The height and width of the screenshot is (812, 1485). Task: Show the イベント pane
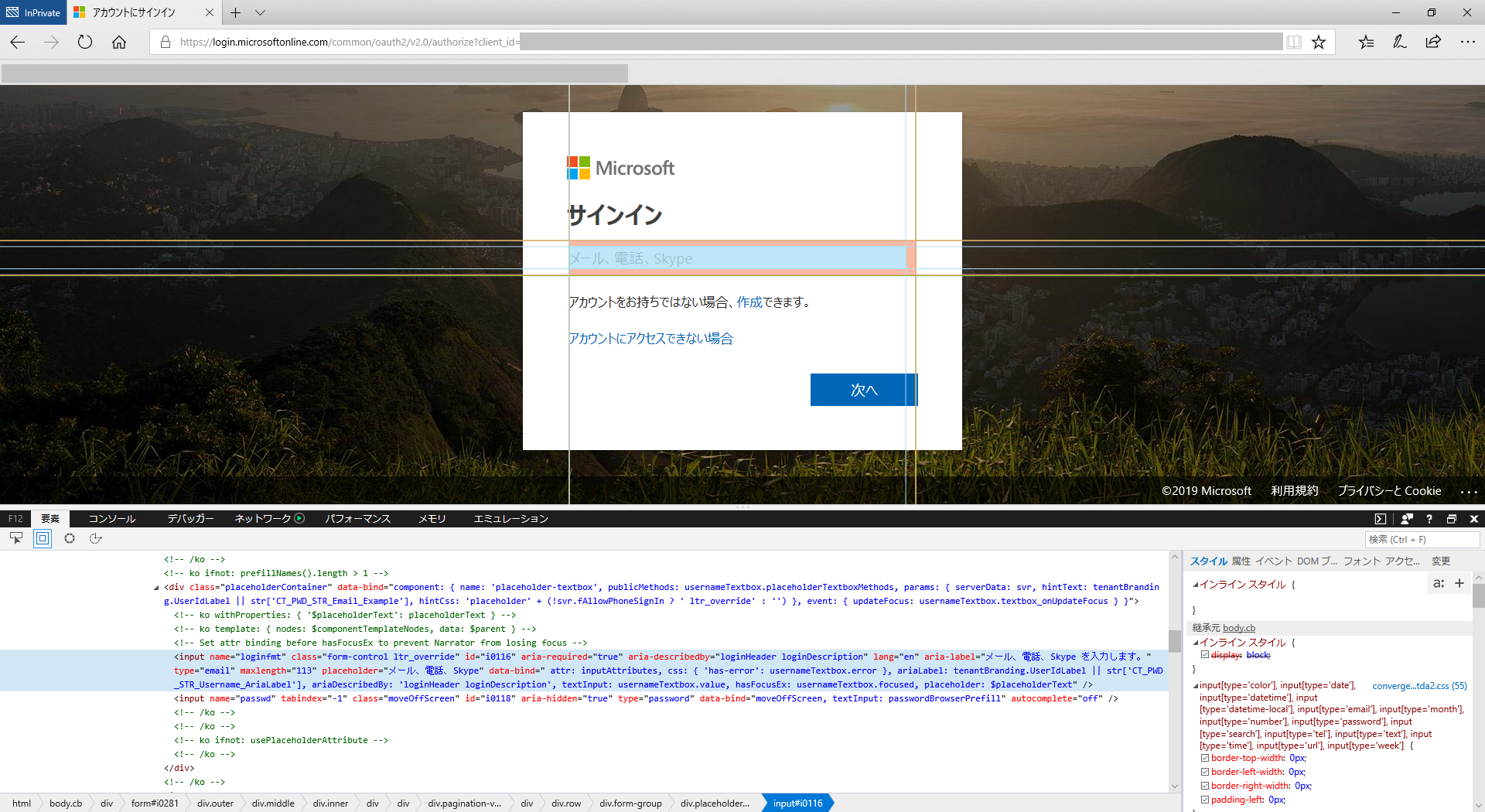pyautogui.click(x=1274, y=561)
